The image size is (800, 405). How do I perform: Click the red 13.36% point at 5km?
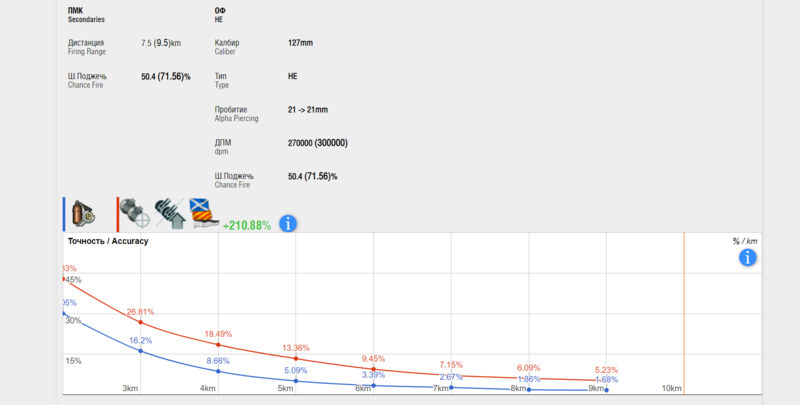[x=296, y=359]
